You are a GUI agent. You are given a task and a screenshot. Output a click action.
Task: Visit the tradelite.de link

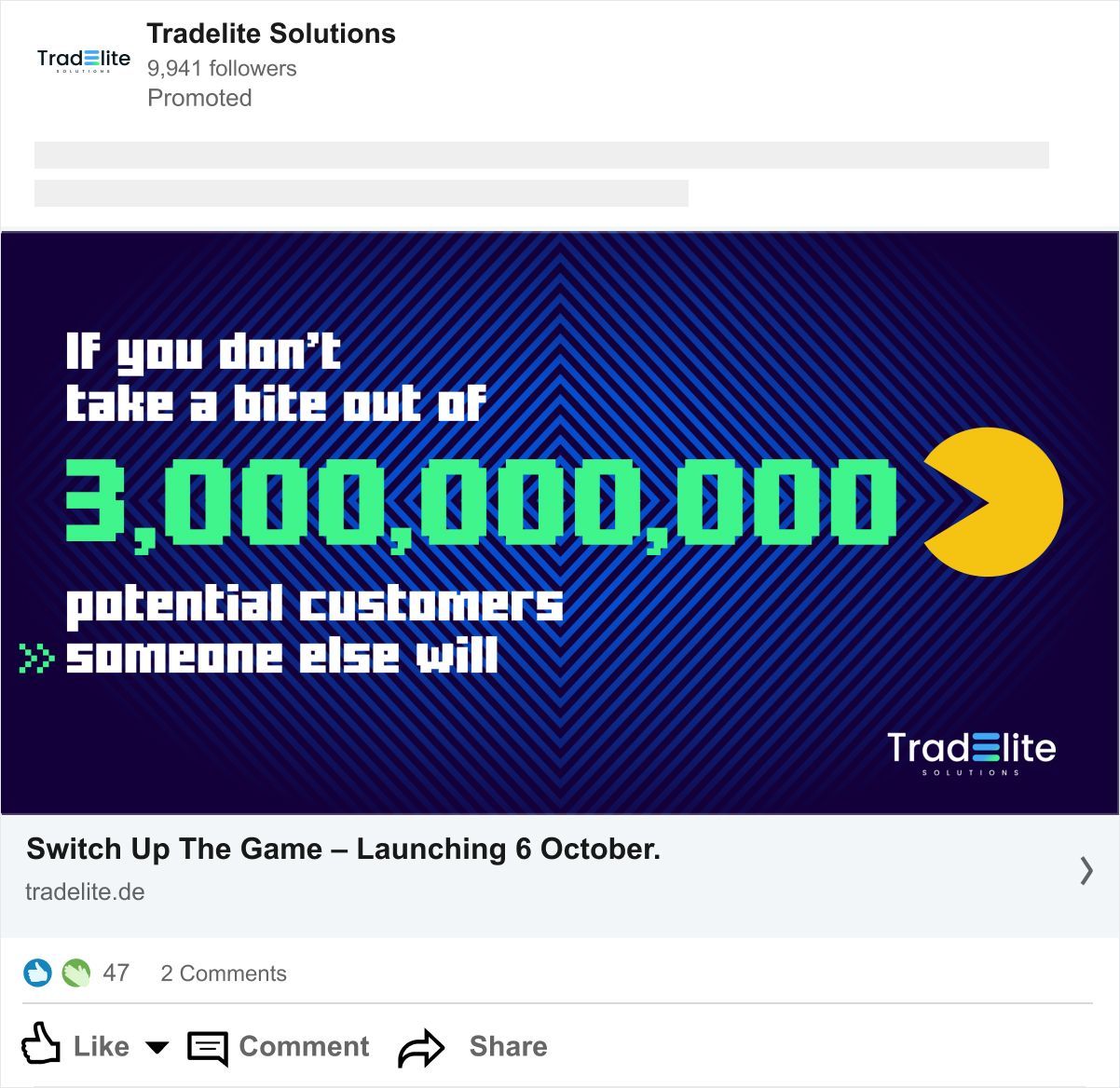pyautogui.click(x=85, y=891)
